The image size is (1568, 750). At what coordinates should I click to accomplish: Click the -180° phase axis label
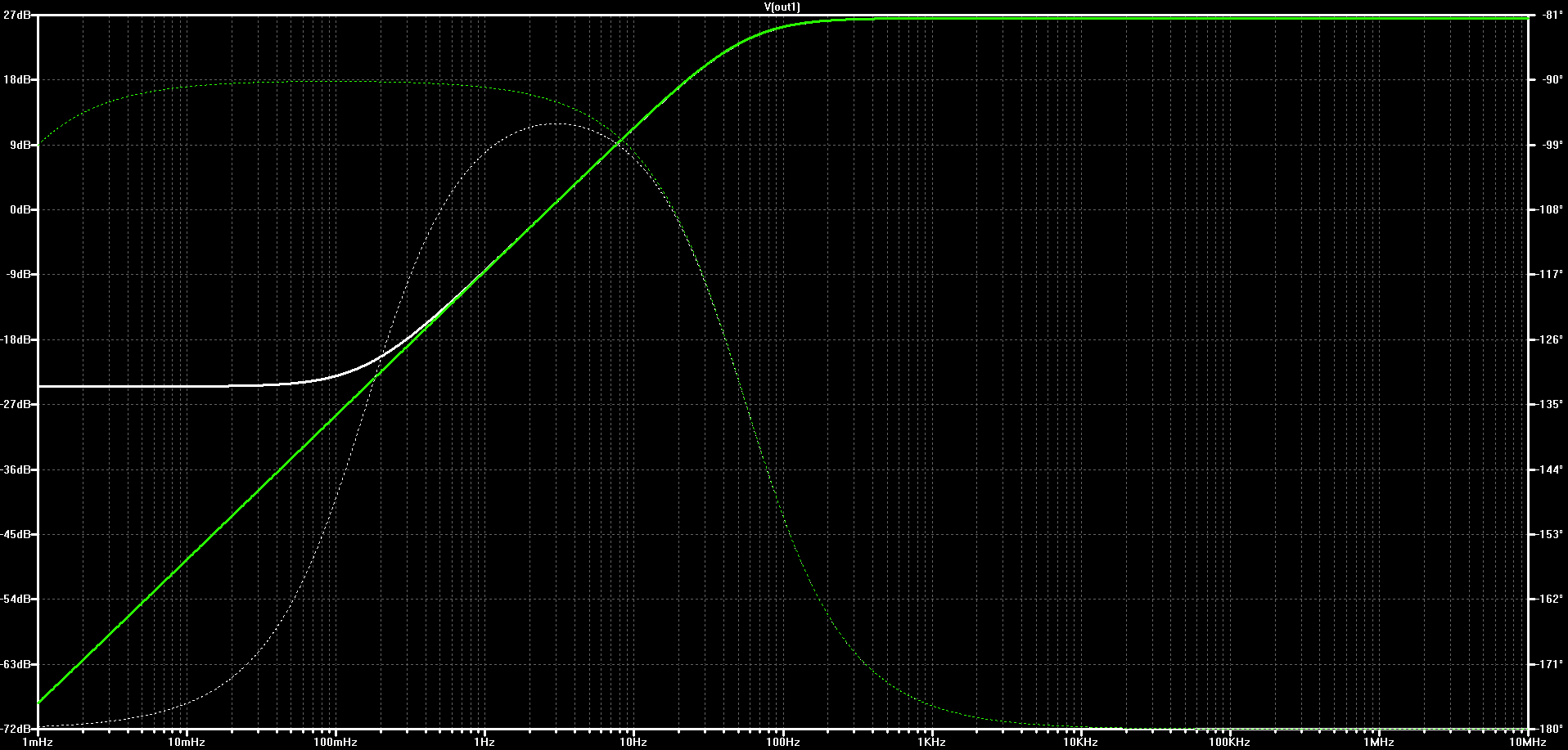[1548, 728]
